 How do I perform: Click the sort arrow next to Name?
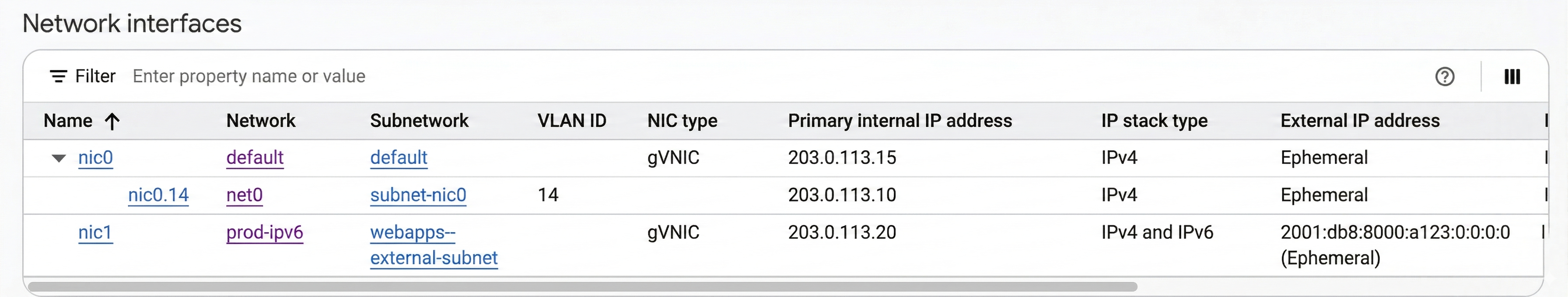tap(111, 121)
